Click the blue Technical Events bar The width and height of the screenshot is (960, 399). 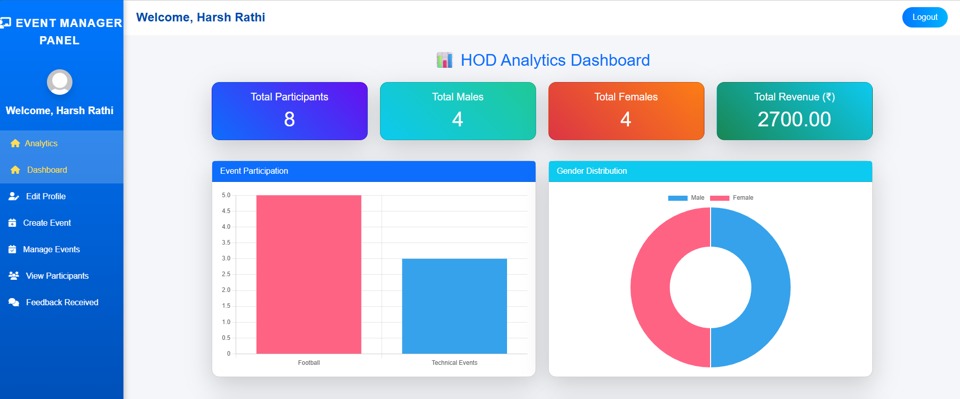click(454, 306)
